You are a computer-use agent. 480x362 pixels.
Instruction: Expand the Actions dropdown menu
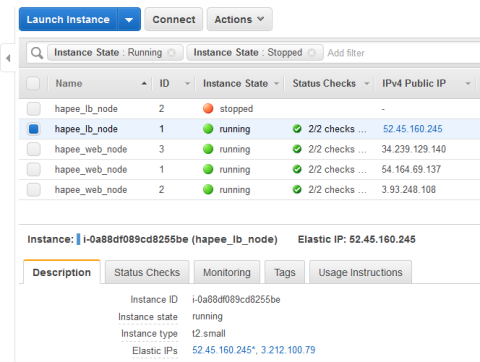pos(239,19)
